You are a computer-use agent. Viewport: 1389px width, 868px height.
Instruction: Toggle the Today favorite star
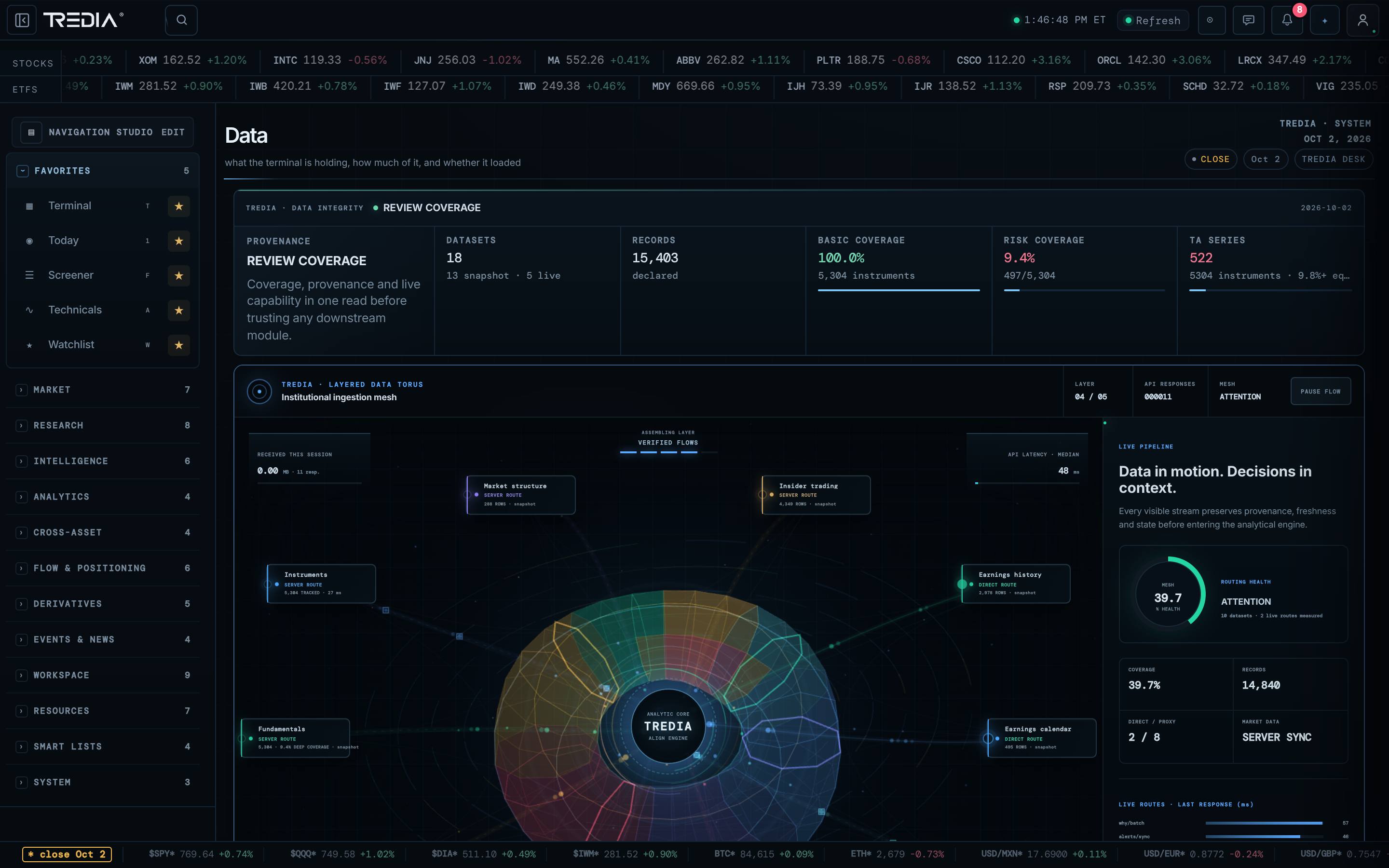[x=178, y=241]
